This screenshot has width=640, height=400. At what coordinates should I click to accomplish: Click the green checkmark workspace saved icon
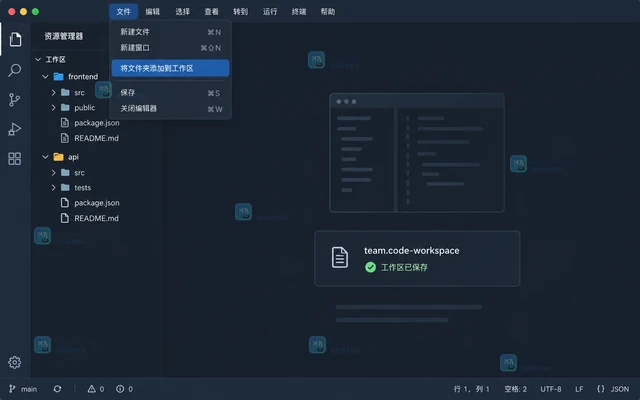370,267
